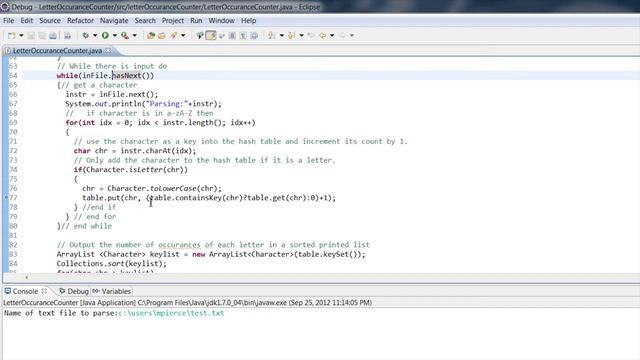Run the program with the green Run icon

coord(105,36)
